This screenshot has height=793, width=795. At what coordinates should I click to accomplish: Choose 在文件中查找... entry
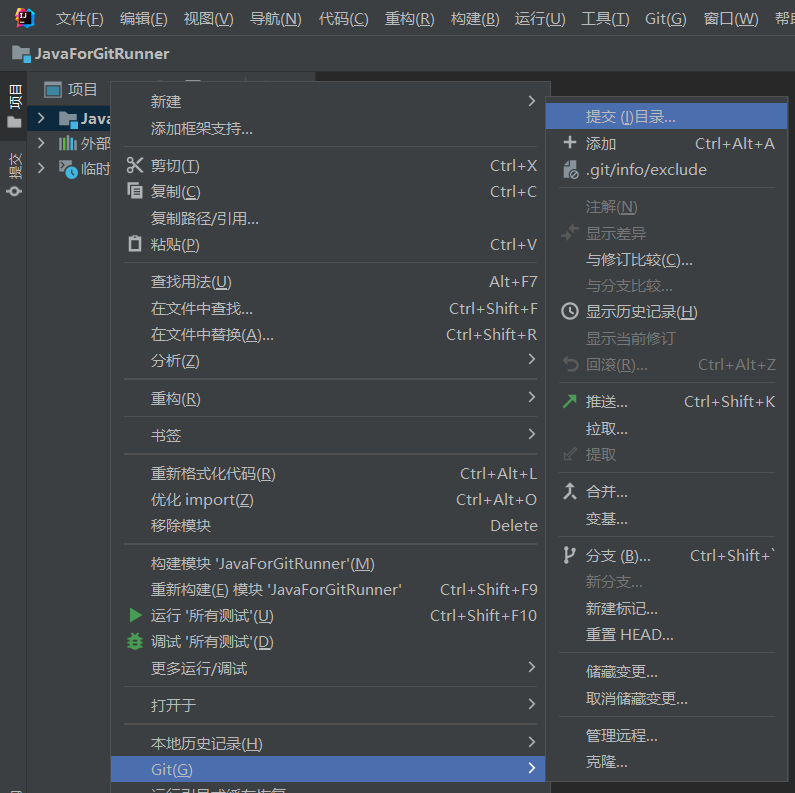(x=330, y=308)
